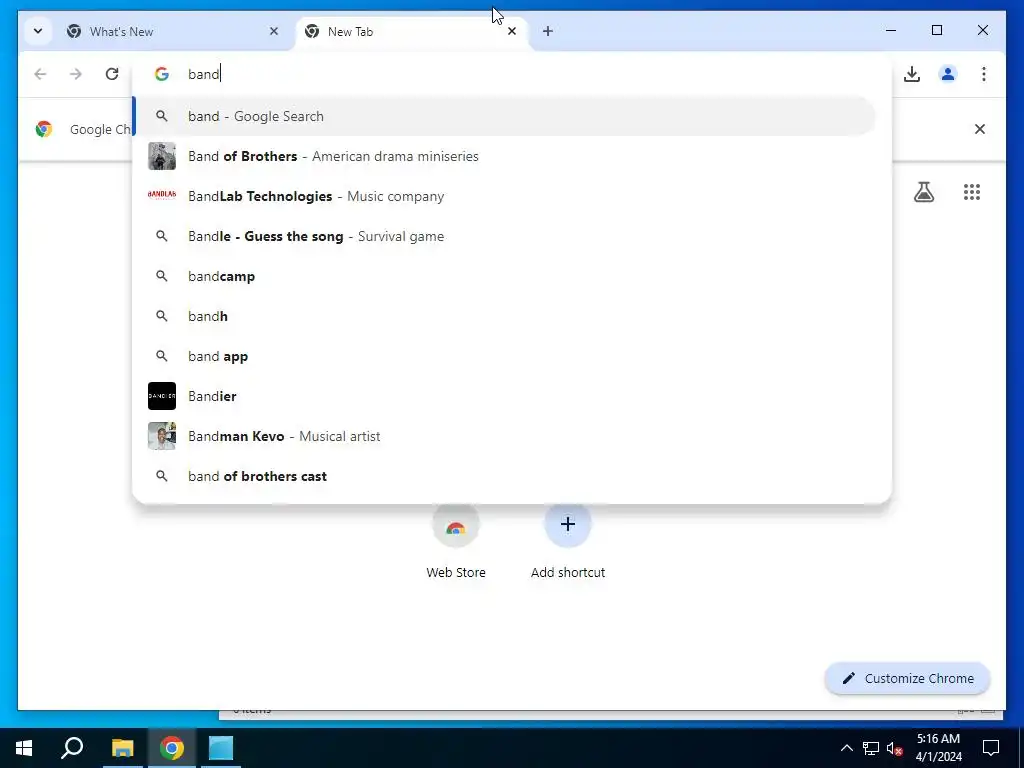
Task: Click the Google G icon in omnibox
Action: pyautogui.click(x=162, y=74)
